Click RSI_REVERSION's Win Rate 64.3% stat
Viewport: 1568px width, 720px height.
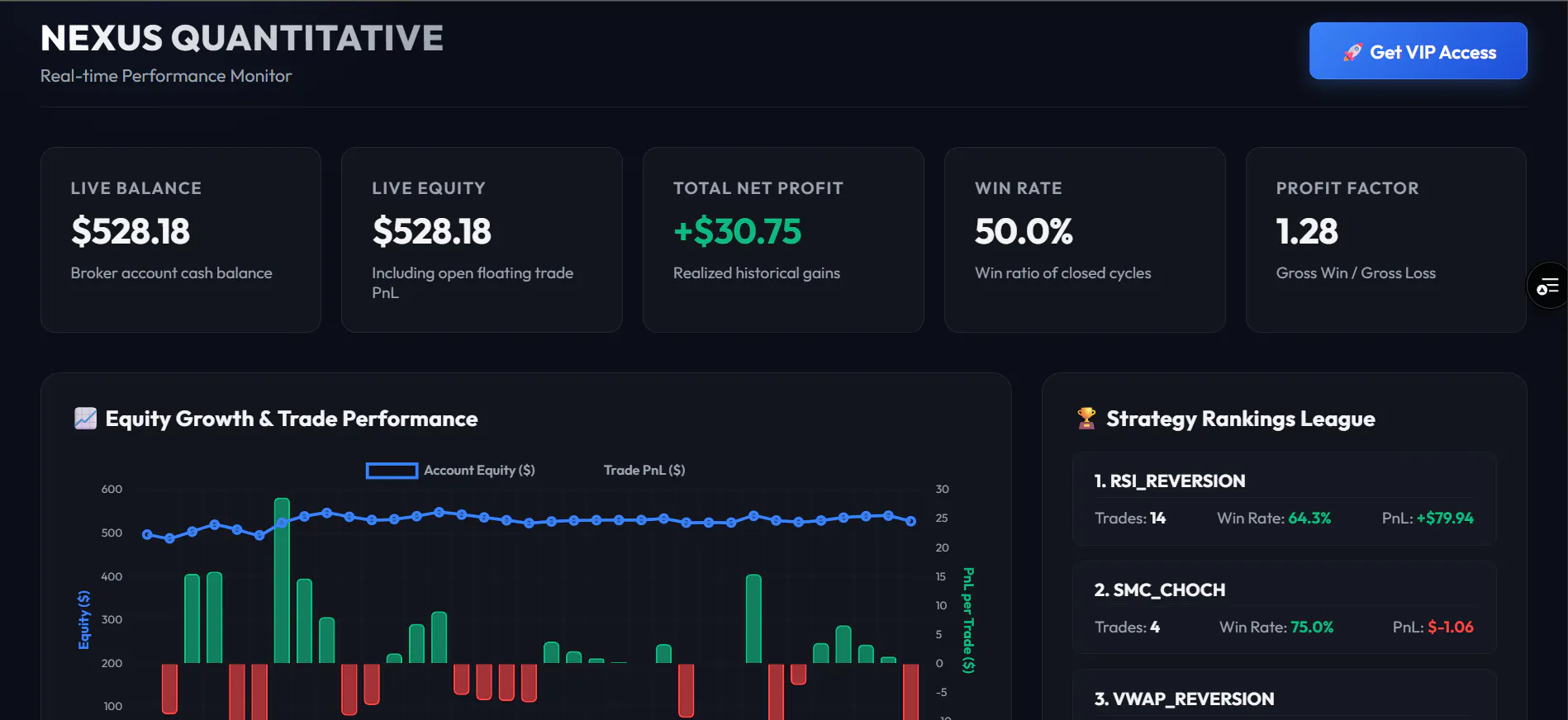(x=1274, y=519)
